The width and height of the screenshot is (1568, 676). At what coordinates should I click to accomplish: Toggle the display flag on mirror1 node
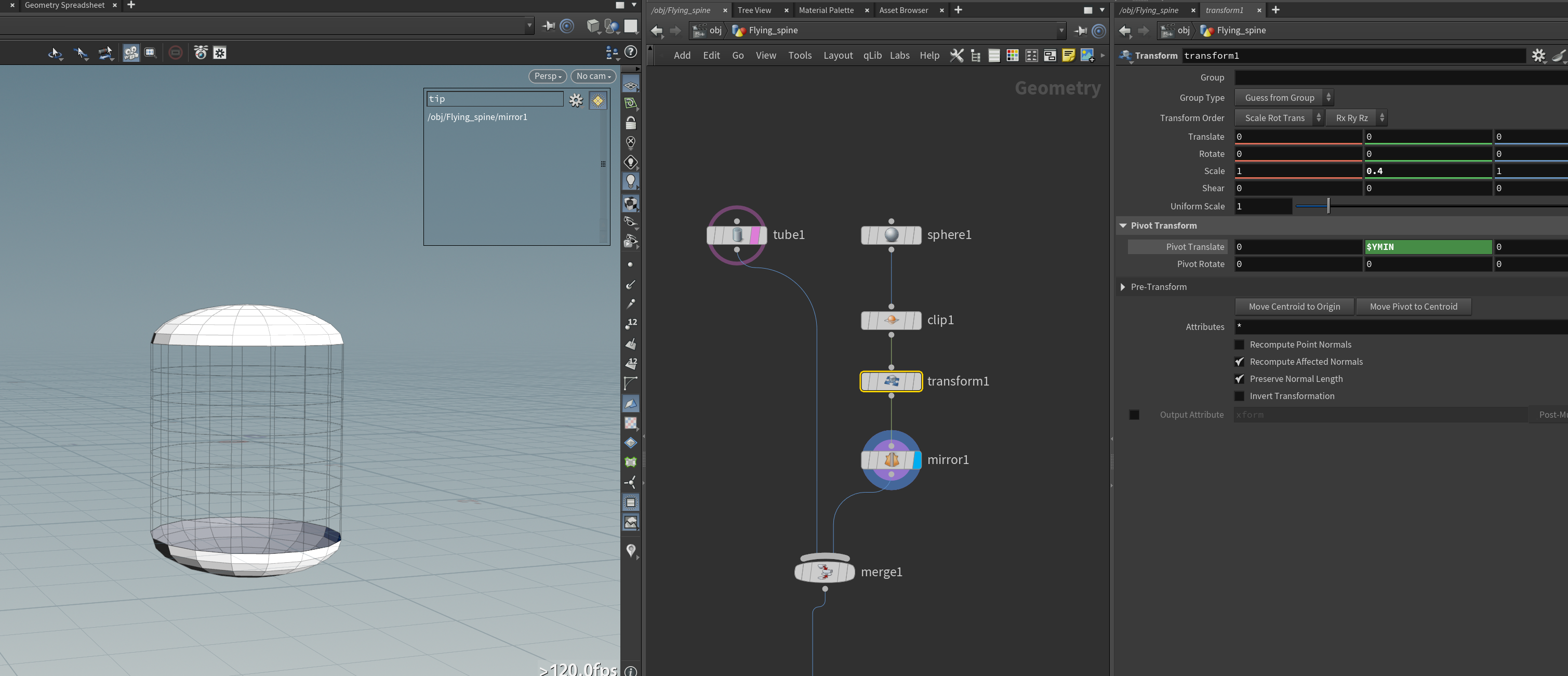pyautogui.click(x=916, y=460)
